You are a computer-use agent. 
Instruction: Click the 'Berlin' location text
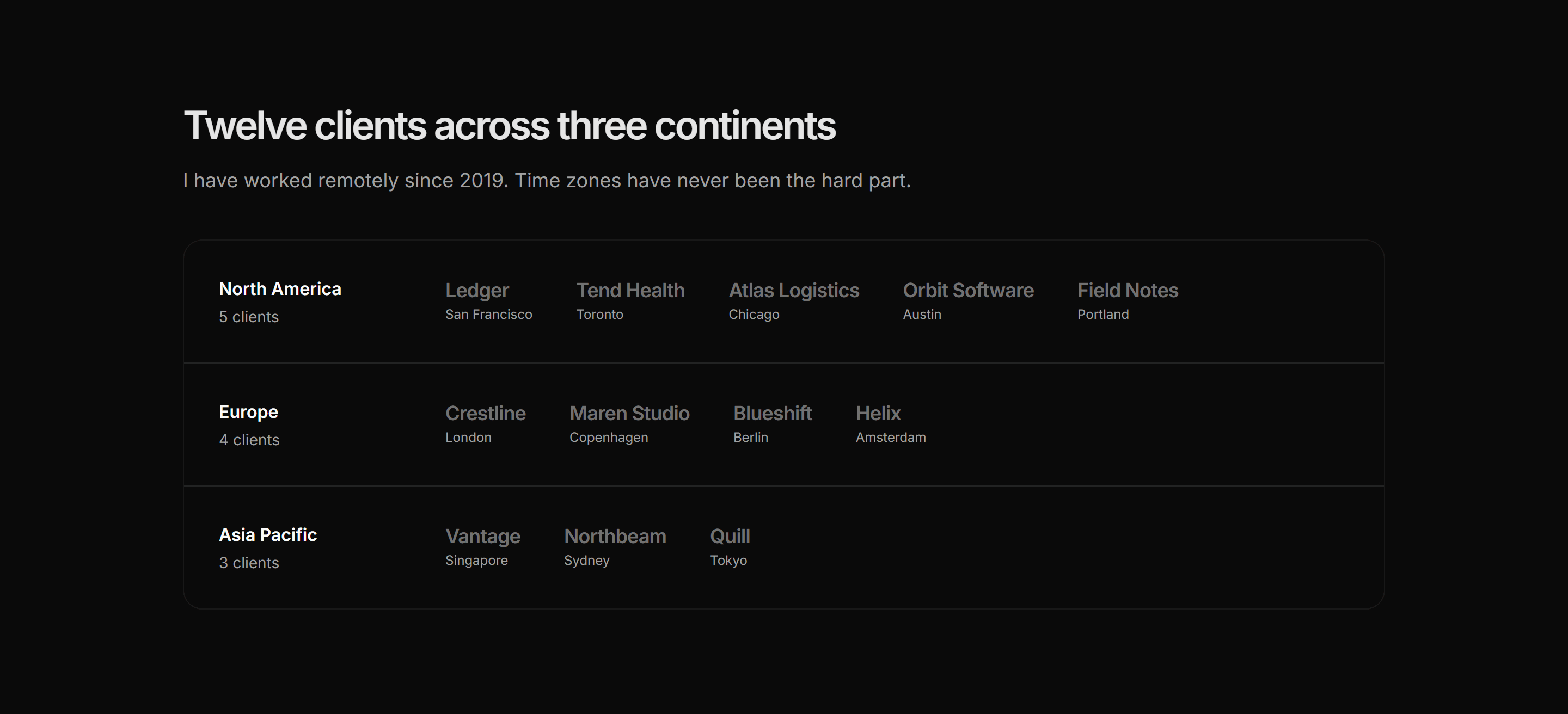[751, 438]
